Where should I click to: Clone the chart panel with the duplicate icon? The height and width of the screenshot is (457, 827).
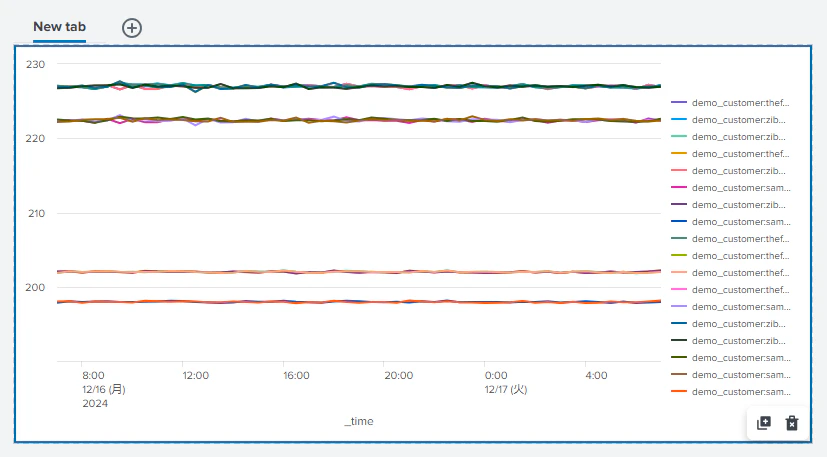coord(764,423)
